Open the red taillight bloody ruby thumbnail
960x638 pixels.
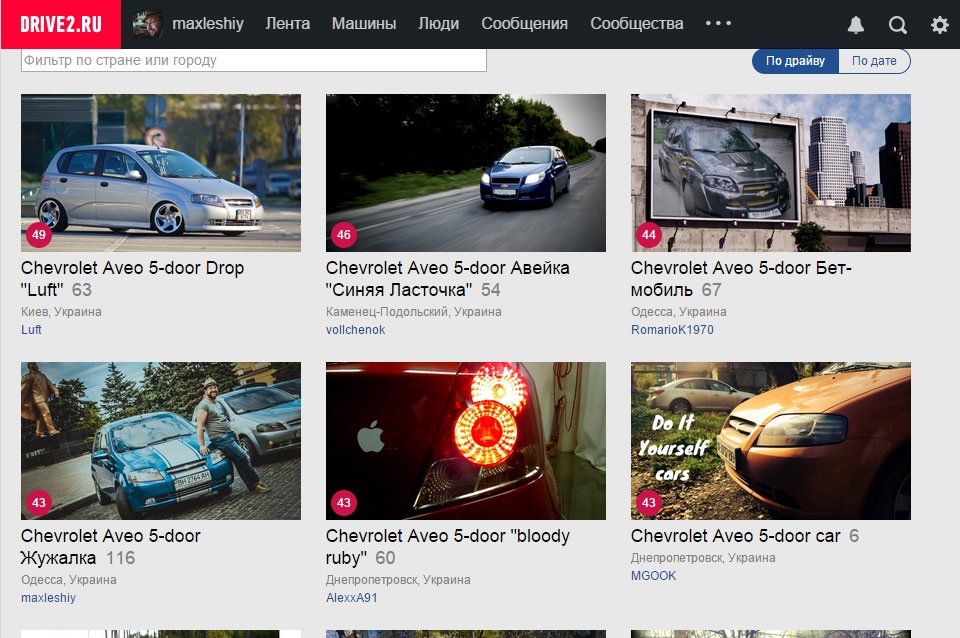pos(466,441)
